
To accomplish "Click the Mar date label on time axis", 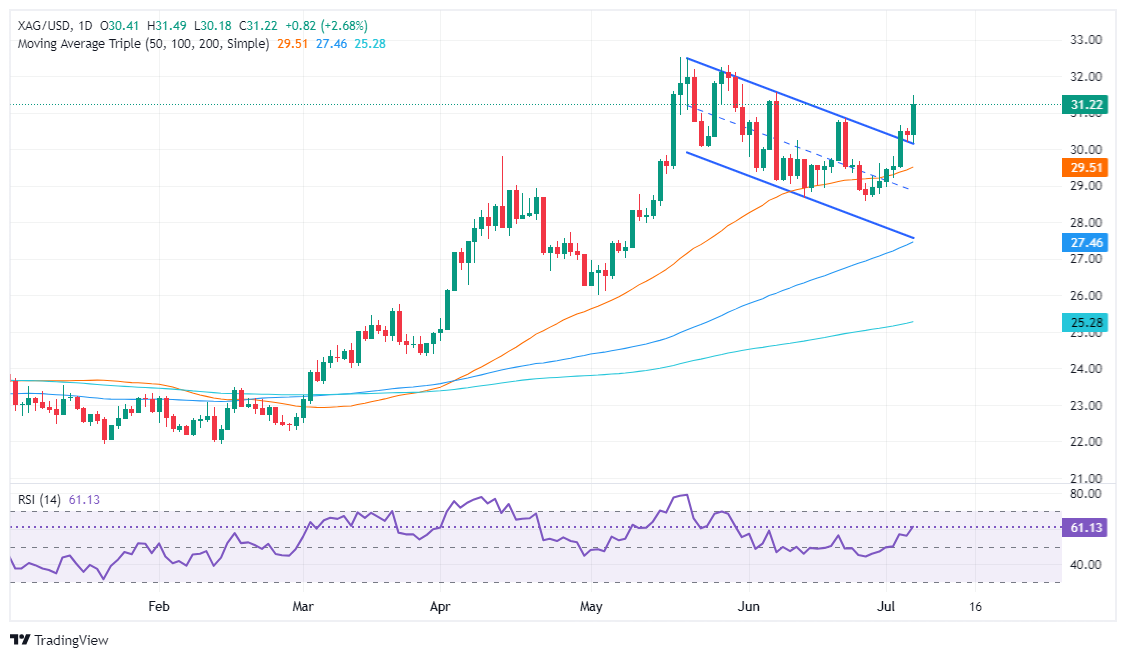I will click(x=303, y=606).
